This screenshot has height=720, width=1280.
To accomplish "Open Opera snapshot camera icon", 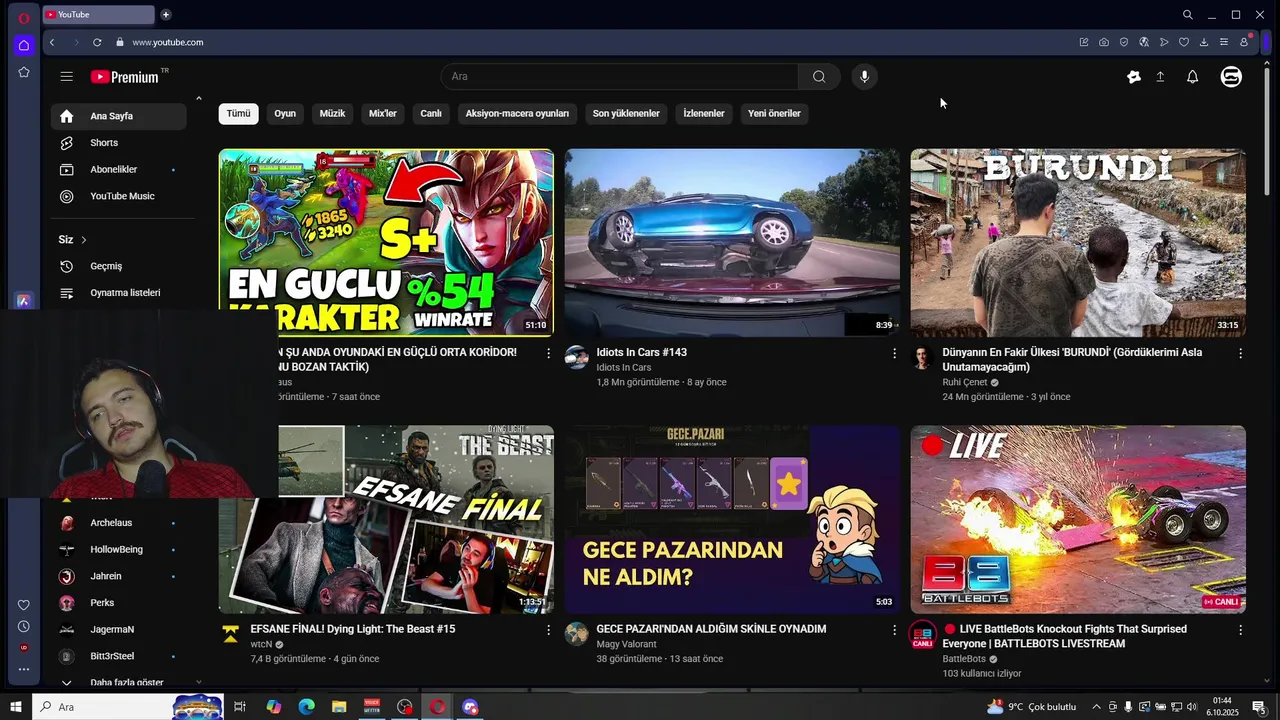I will pyautogui.click(x=1104, y=42).
